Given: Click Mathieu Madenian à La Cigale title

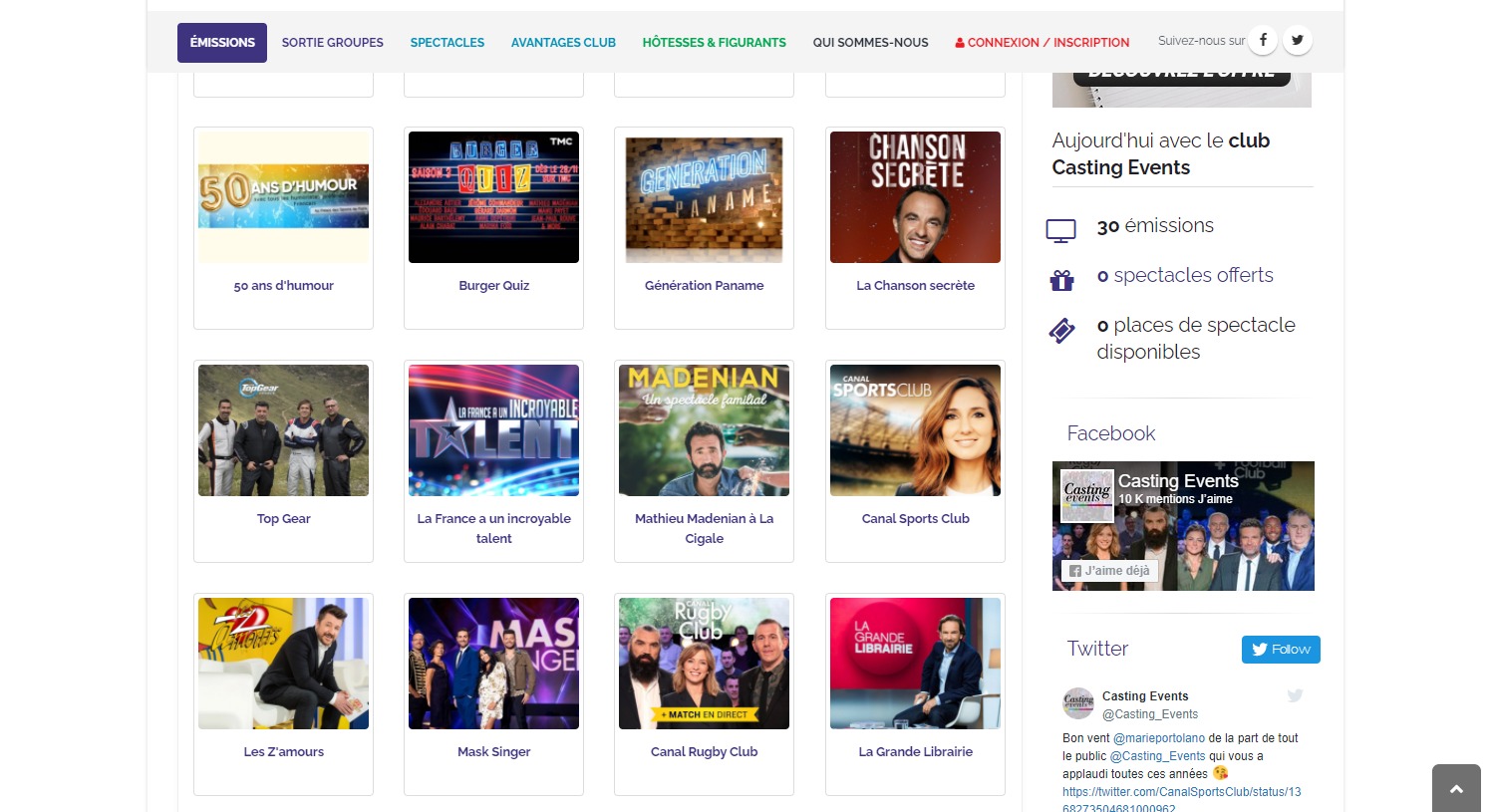Looking at the screenshot, I should coord(704,529).
